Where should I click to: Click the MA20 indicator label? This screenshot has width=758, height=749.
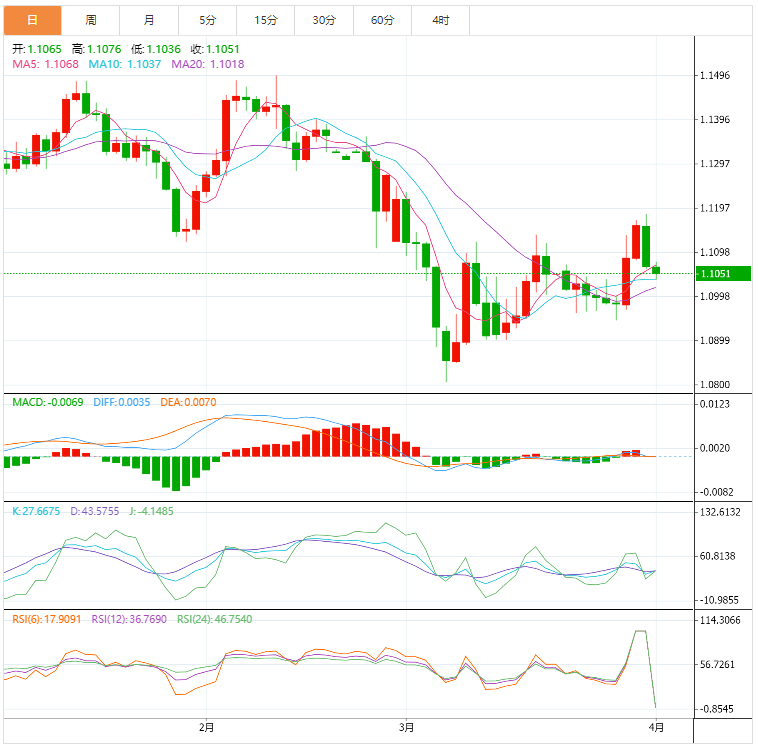[208, 64]
